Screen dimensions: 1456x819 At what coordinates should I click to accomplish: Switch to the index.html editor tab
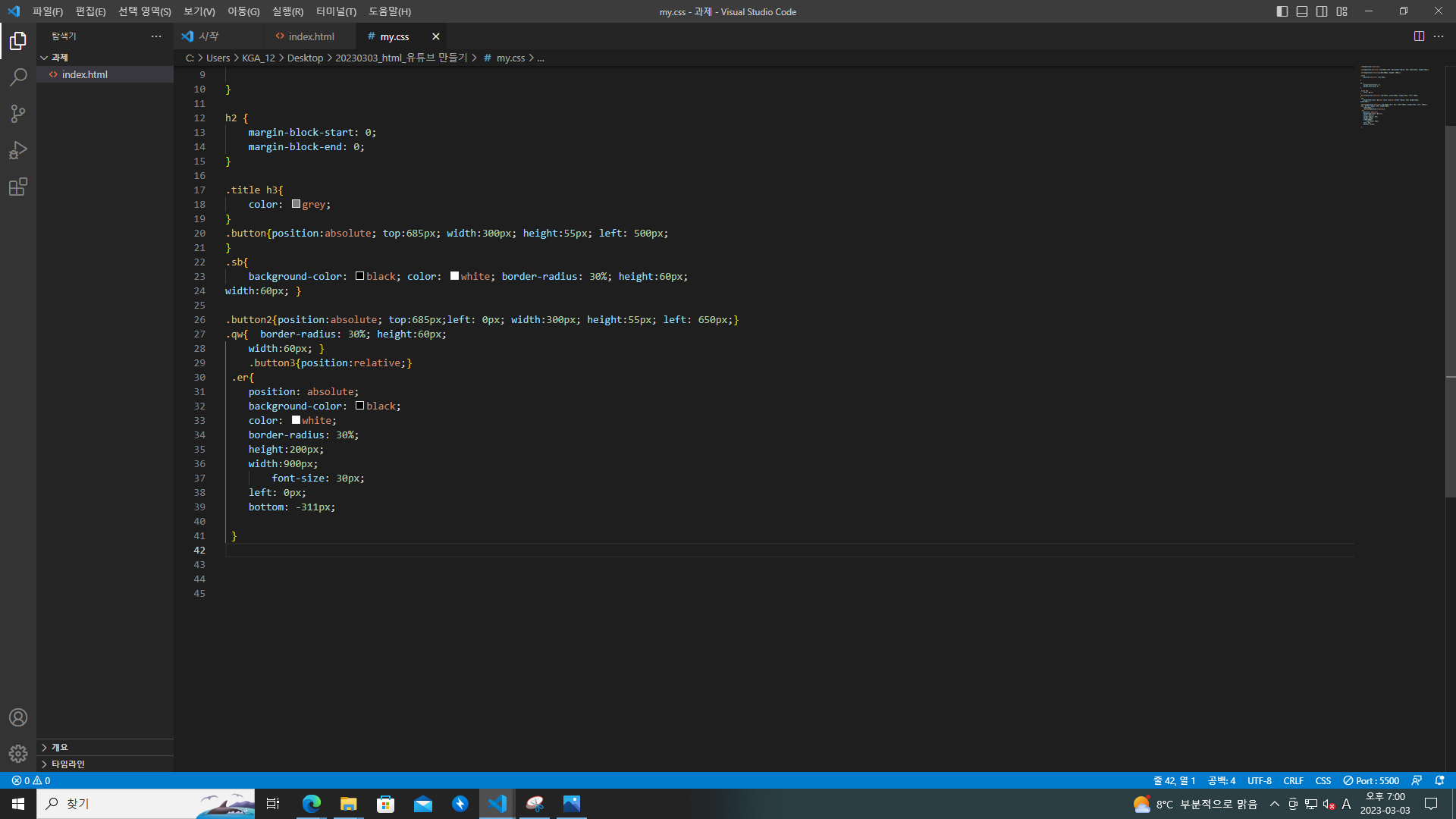point(311,36)
